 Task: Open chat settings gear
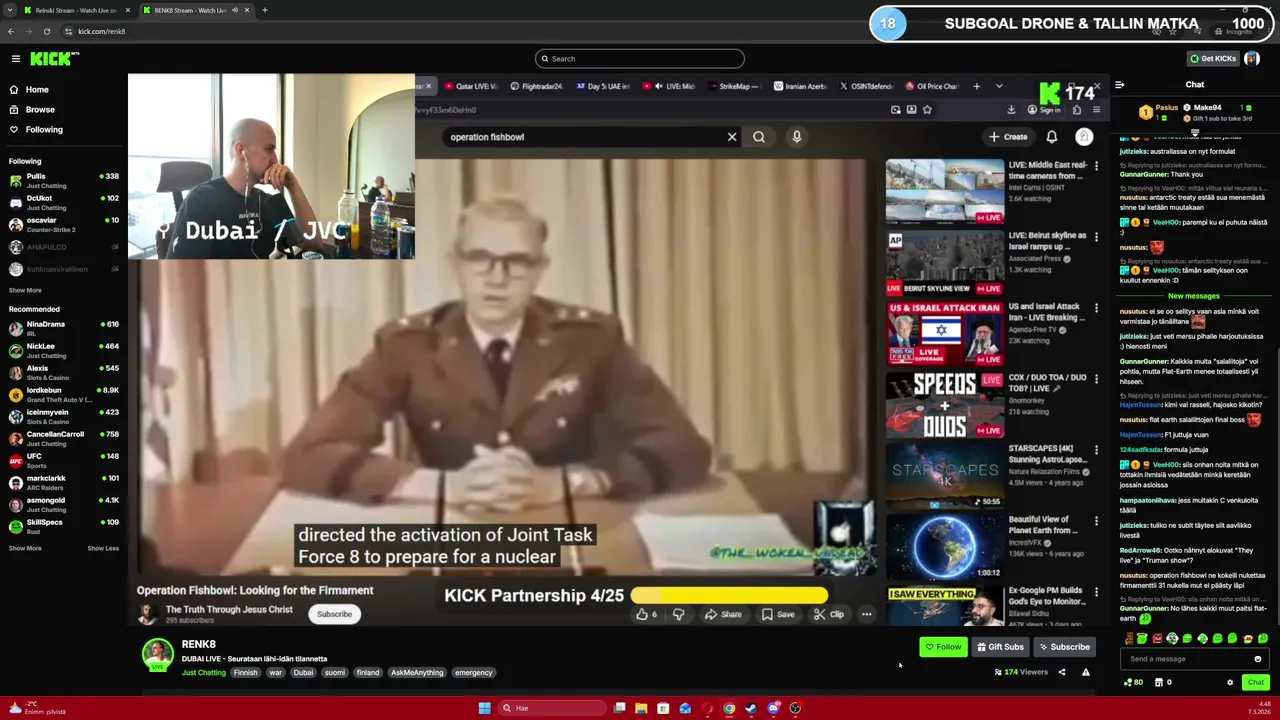click(1230, 682)
